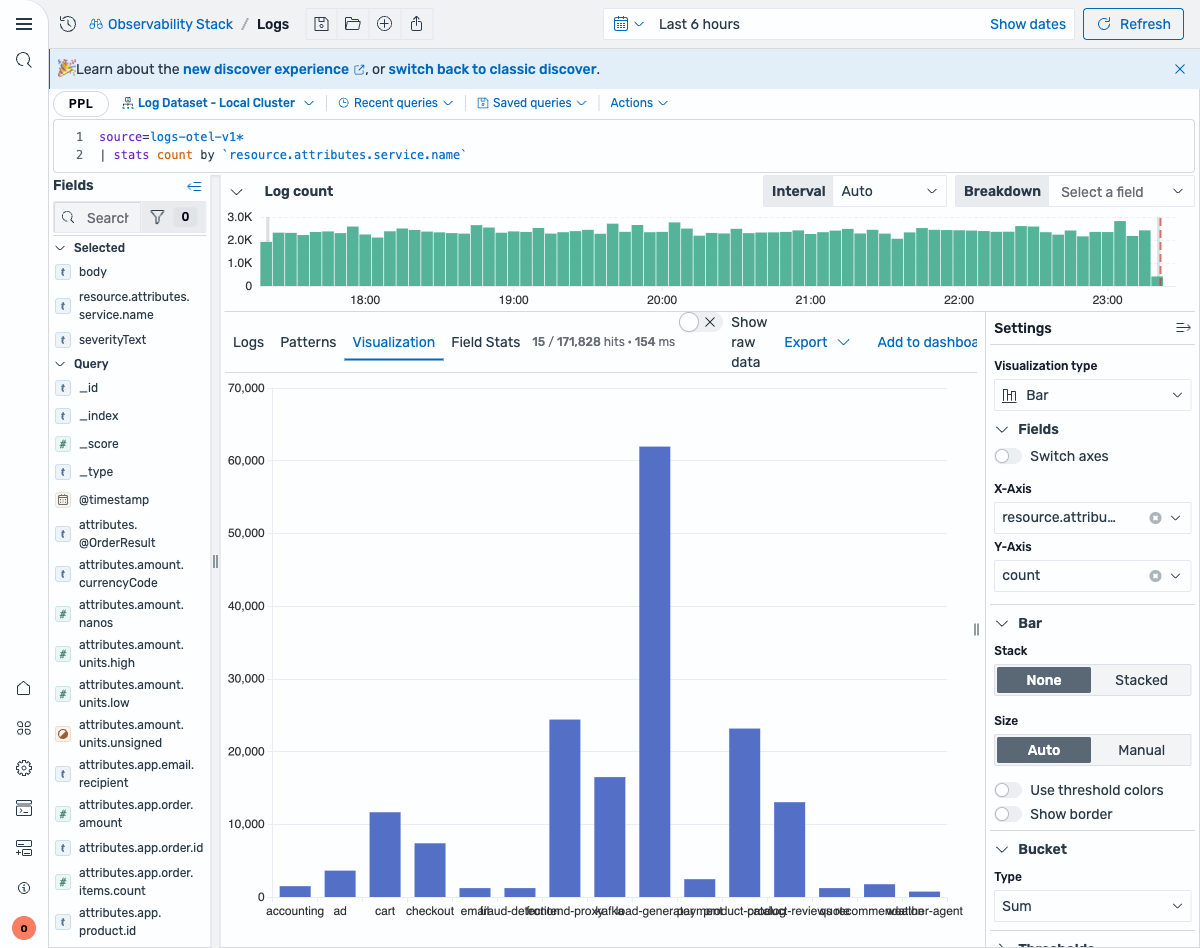1200x948 pixels.
Task: Create a new search with the plus icon
Action: click(x=384, y=23)
